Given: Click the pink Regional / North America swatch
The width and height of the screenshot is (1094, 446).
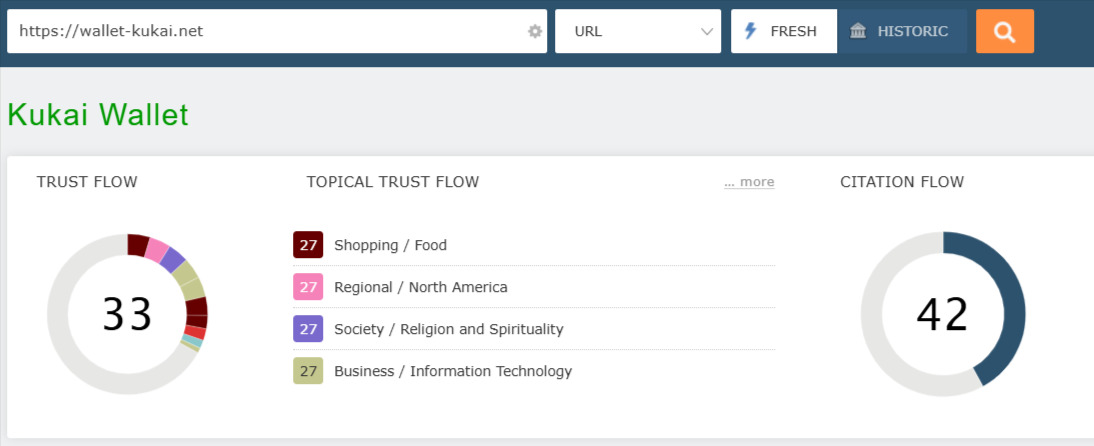Looking at the screenshot, I should (x=308, y=287).
